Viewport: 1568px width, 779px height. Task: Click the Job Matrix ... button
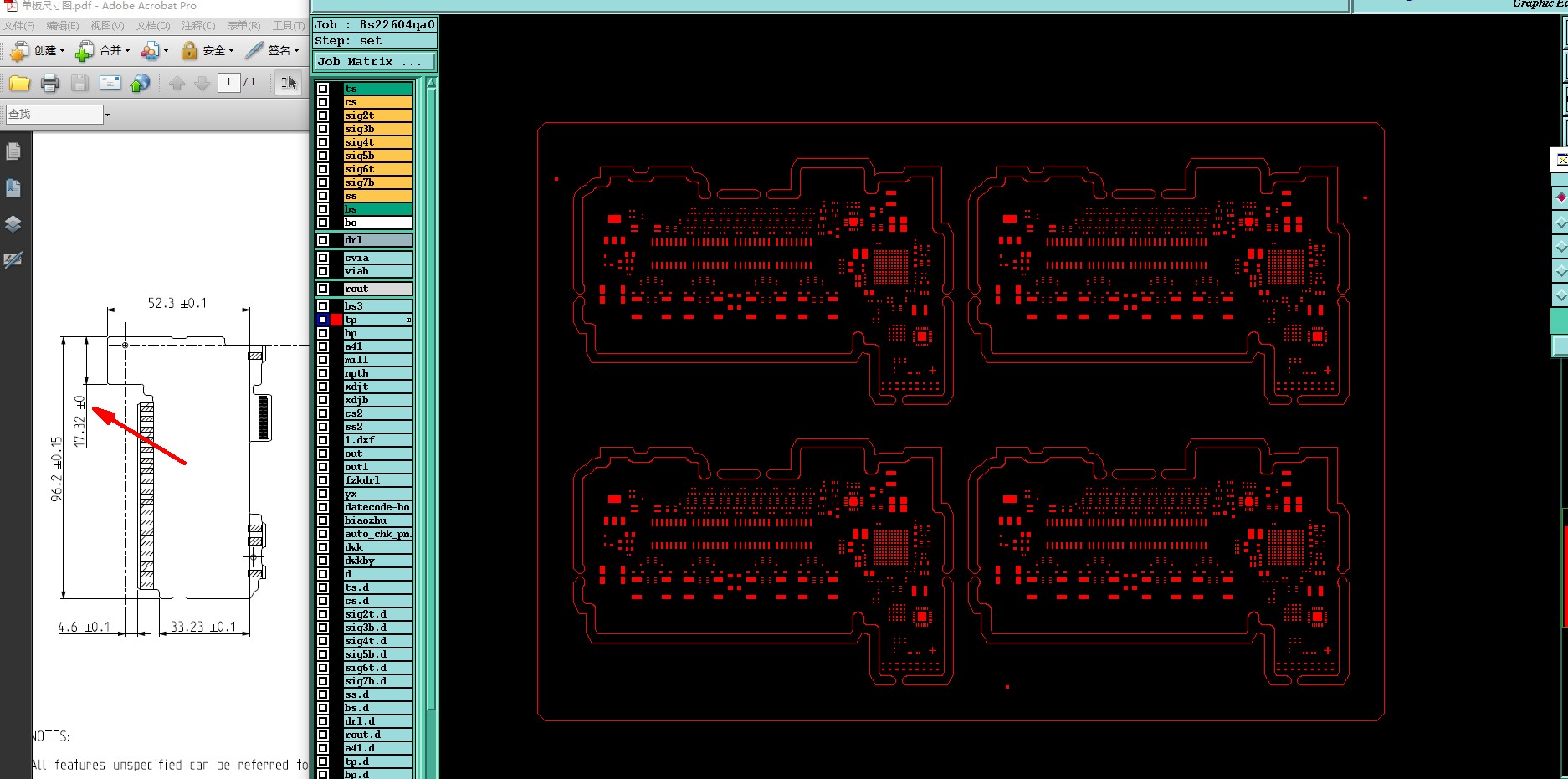click(x=375, y=62)
